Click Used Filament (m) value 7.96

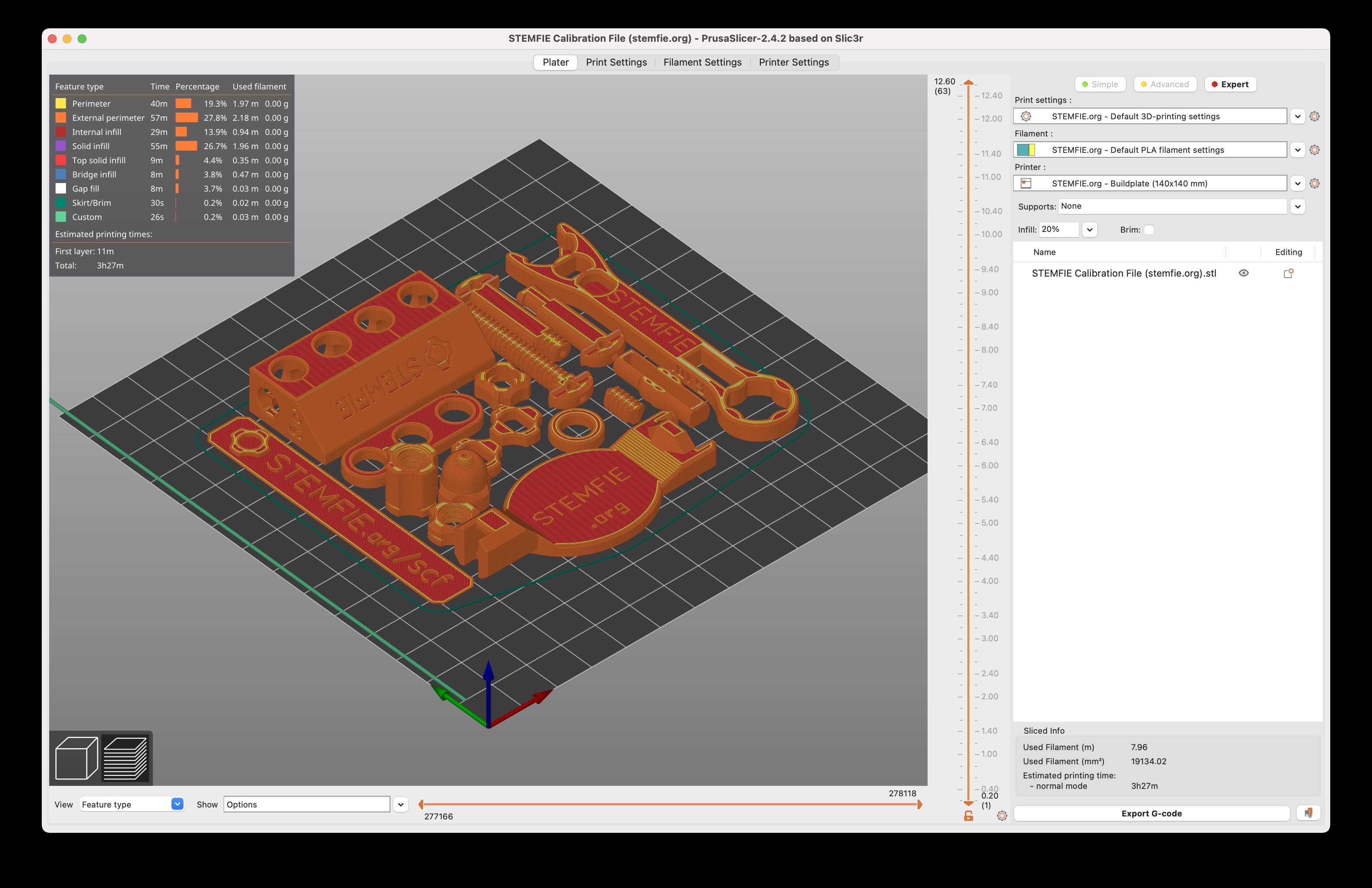(x=1139, y=747)
